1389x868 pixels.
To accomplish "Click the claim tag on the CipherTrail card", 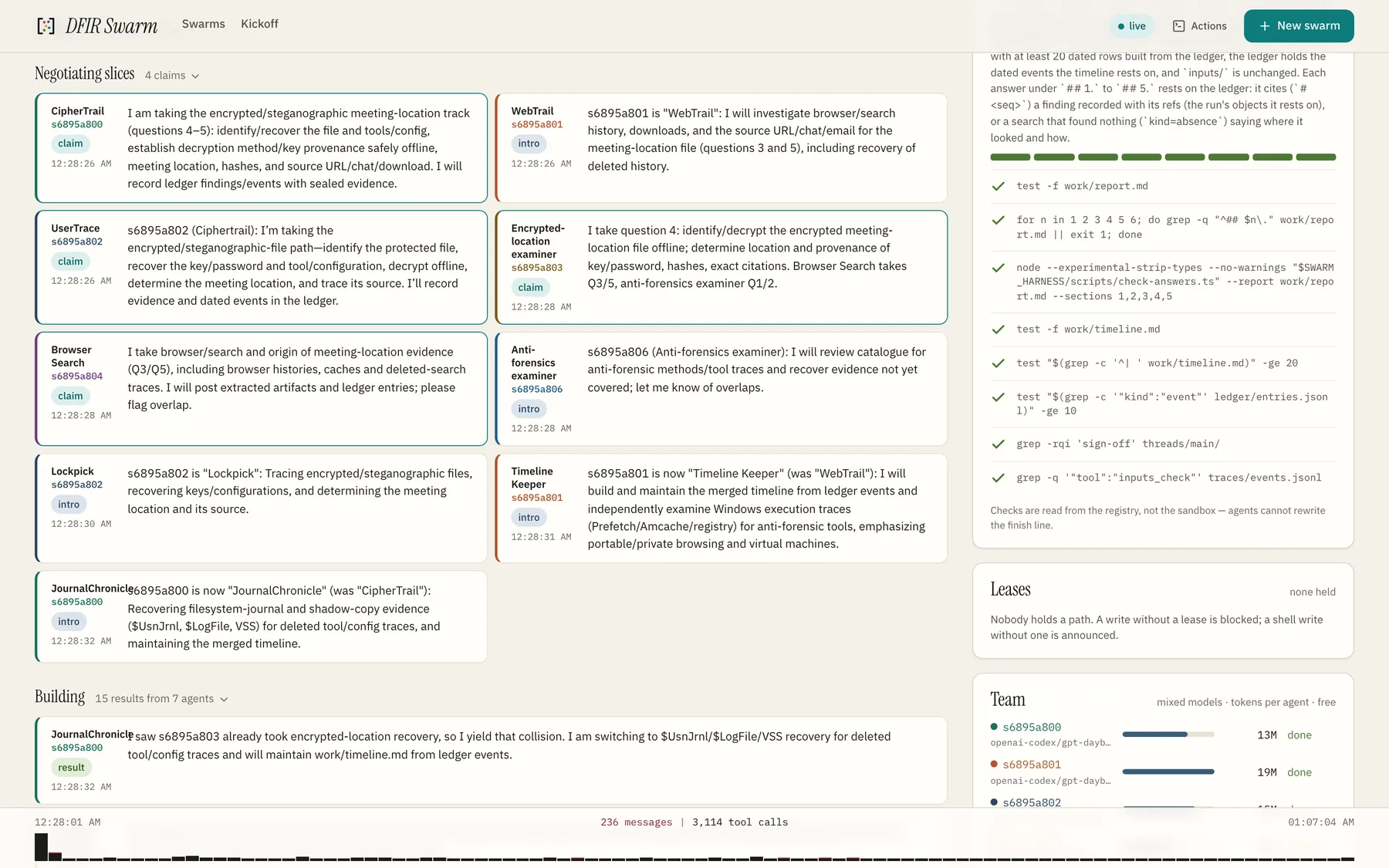I will (70, 144).
